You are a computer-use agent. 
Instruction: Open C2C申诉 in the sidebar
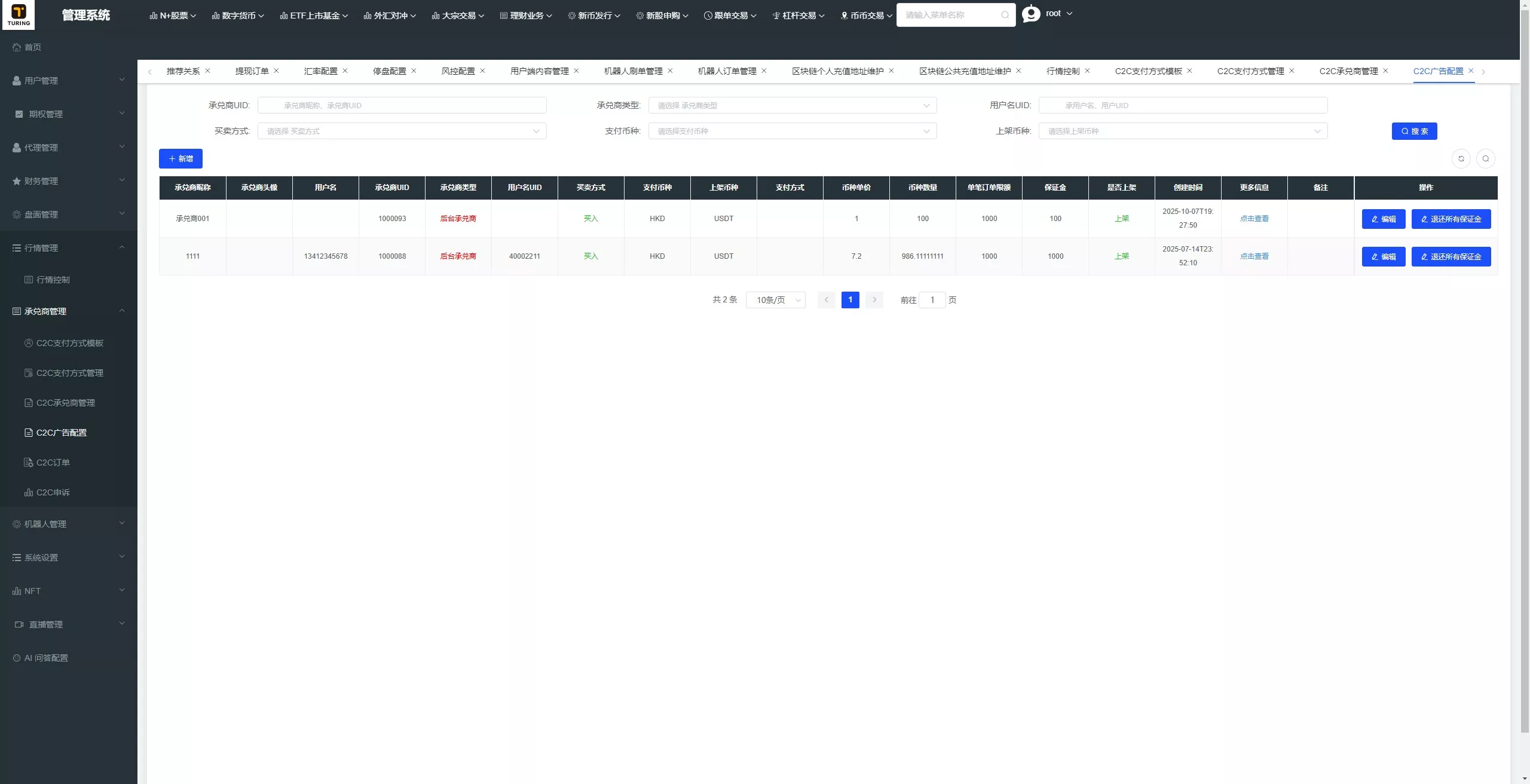(69, 492)
